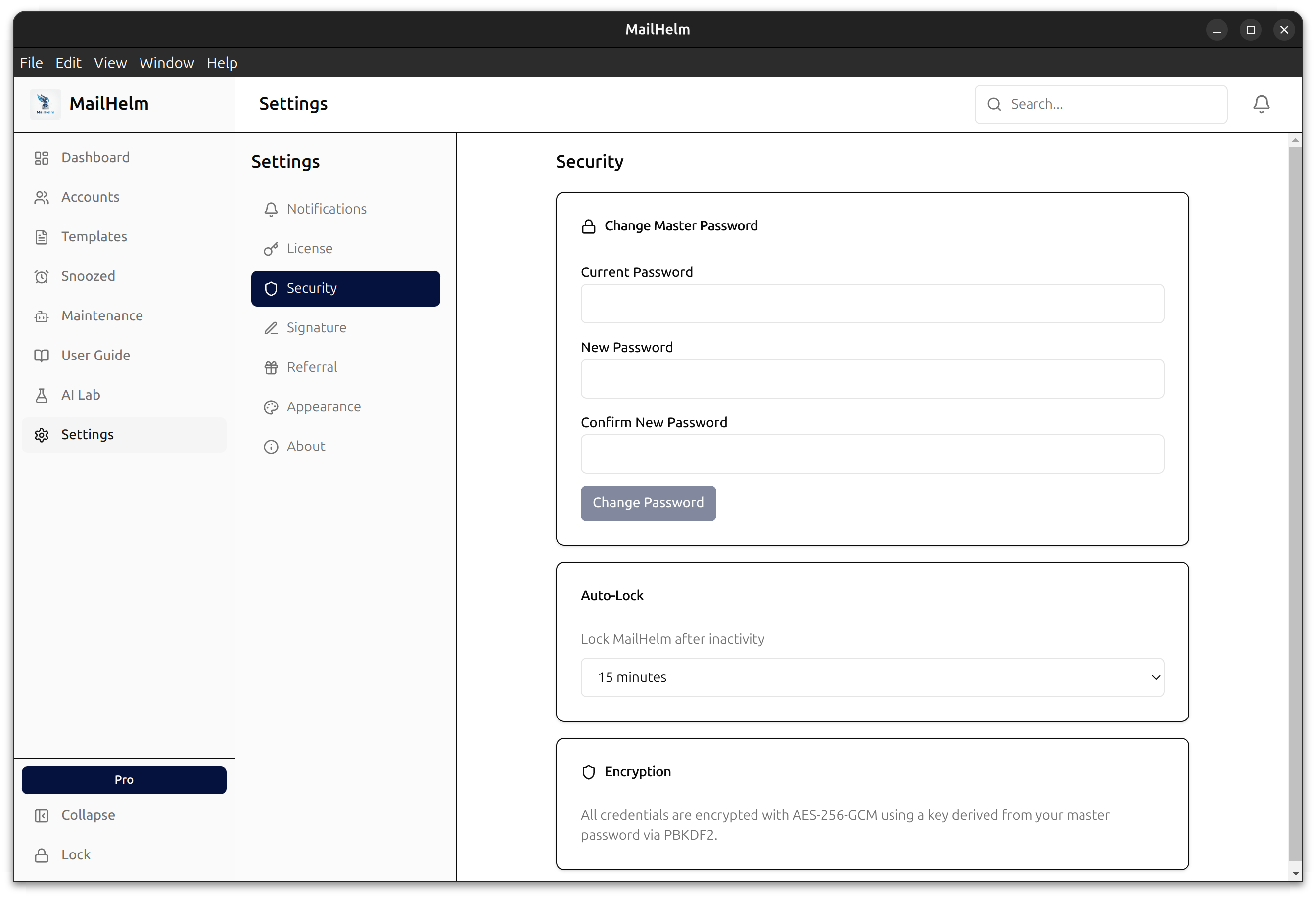This screenshot has width=1316, height=898.
Task: Click the vertical scrollbar on the right
Action: tap(1295, 503)
